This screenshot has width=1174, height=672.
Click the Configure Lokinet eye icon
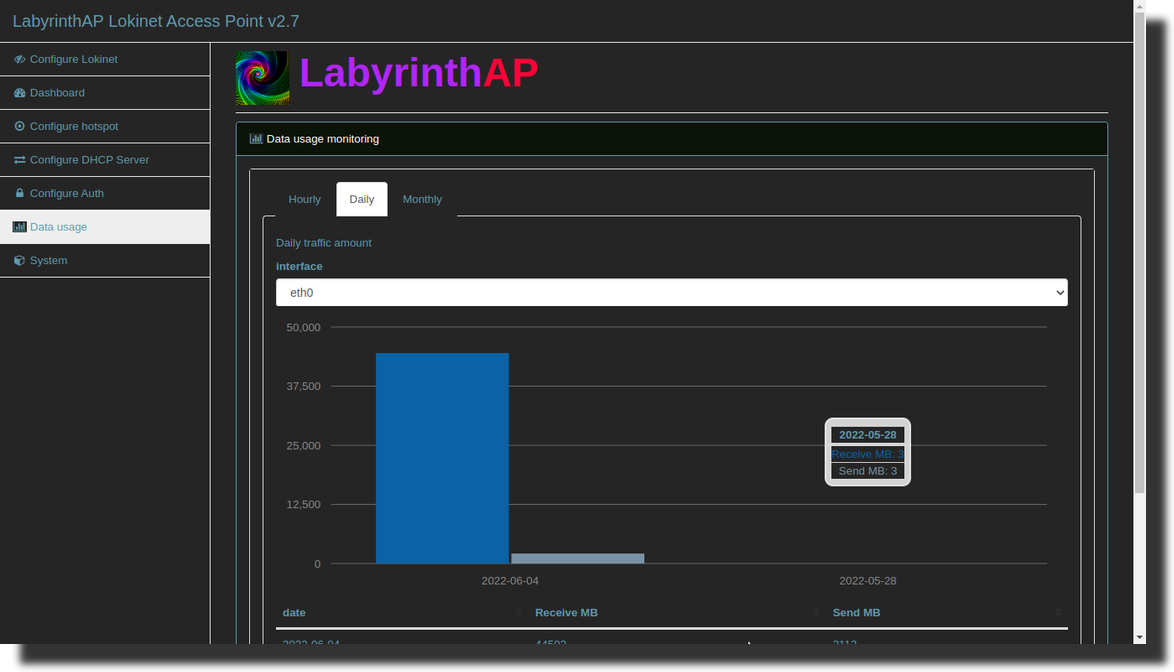pos(19,59)
